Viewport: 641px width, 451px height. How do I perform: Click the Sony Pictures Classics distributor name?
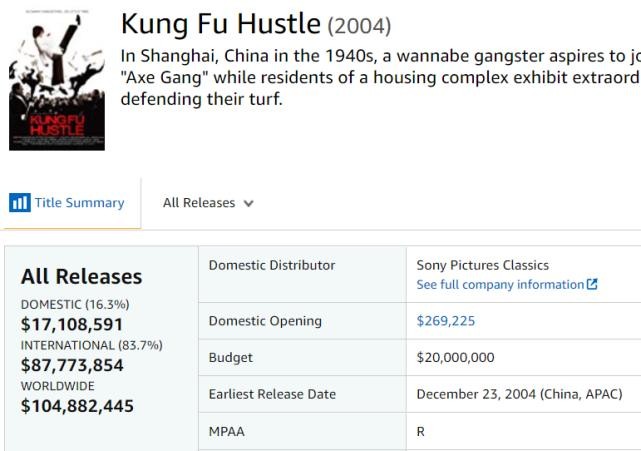[x=482, y=265]
